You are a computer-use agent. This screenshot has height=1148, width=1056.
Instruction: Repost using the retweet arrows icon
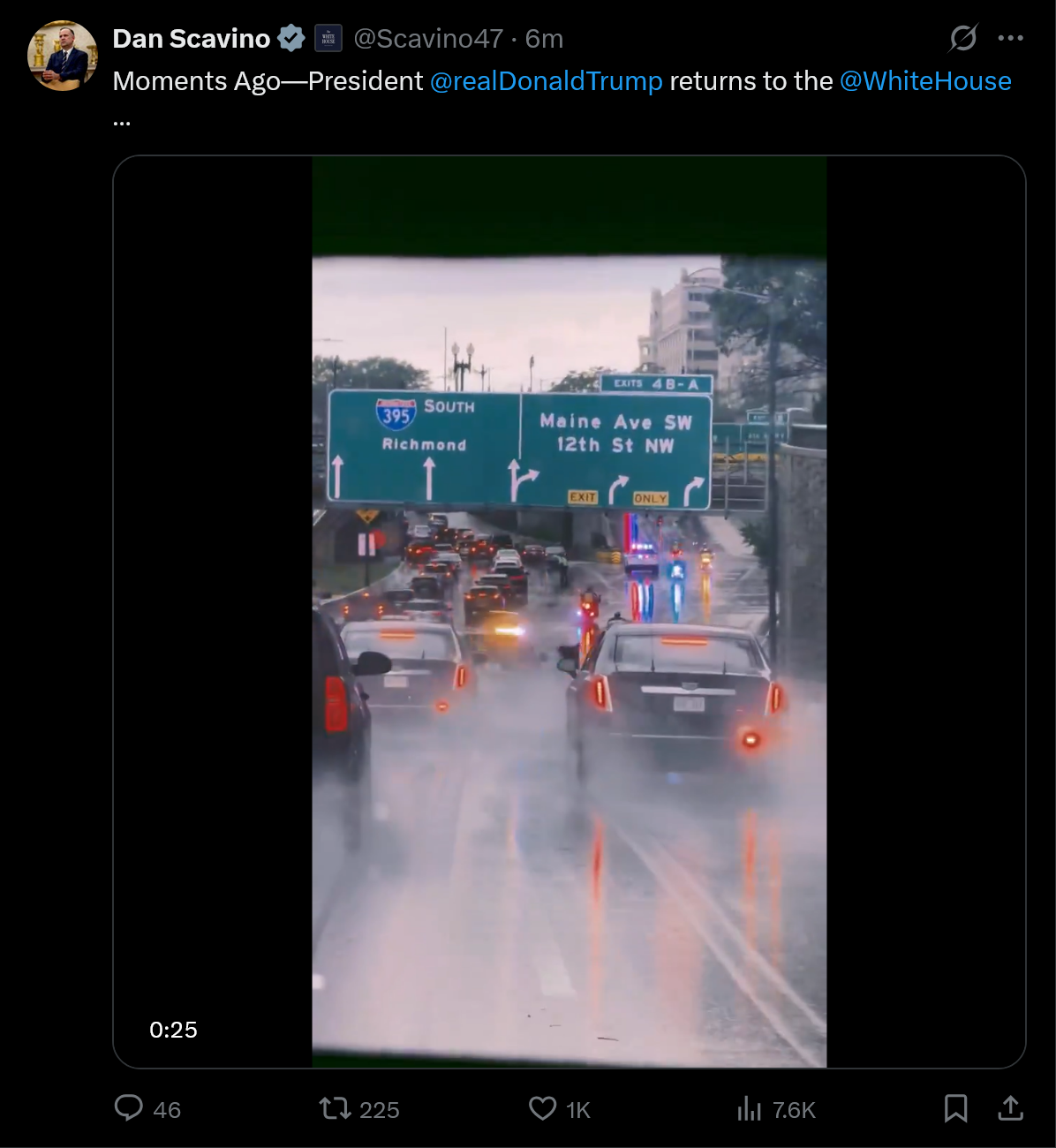(335, 1108)
